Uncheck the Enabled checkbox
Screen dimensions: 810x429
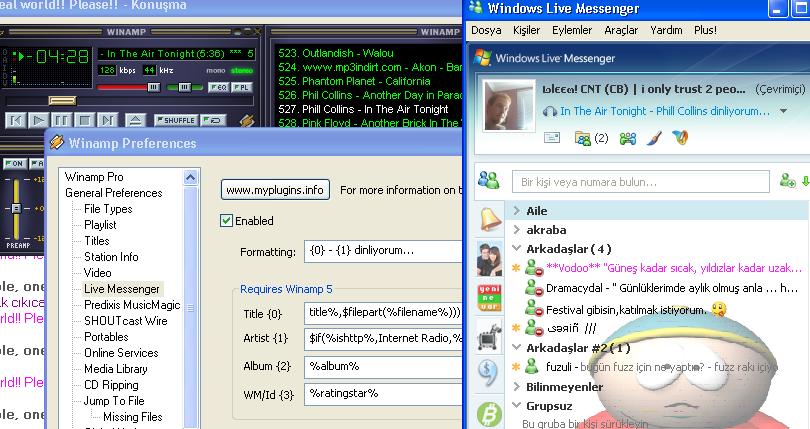click(226, 221)
